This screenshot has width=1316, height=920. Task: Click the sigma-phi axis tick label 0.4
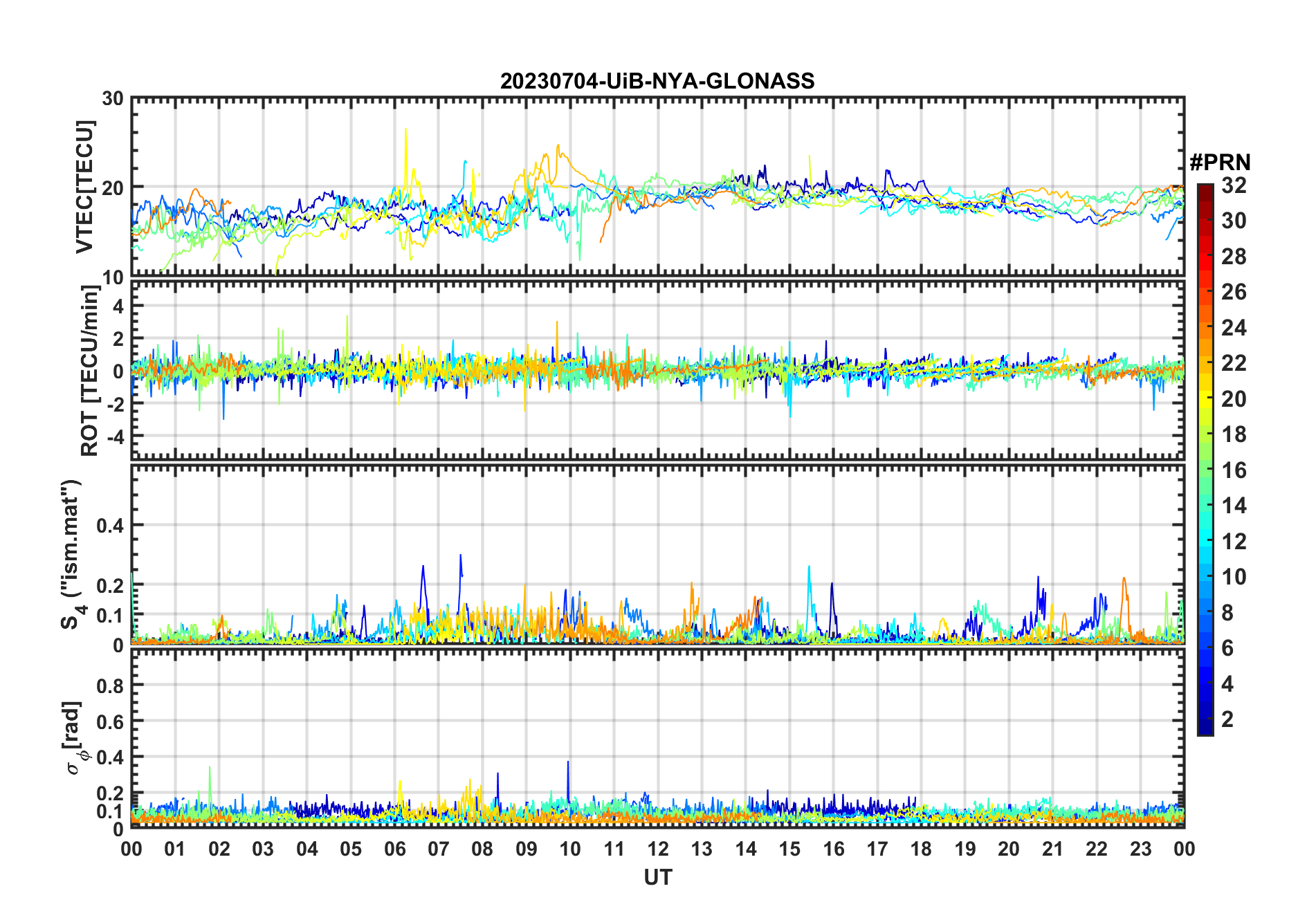pos(111,757)
